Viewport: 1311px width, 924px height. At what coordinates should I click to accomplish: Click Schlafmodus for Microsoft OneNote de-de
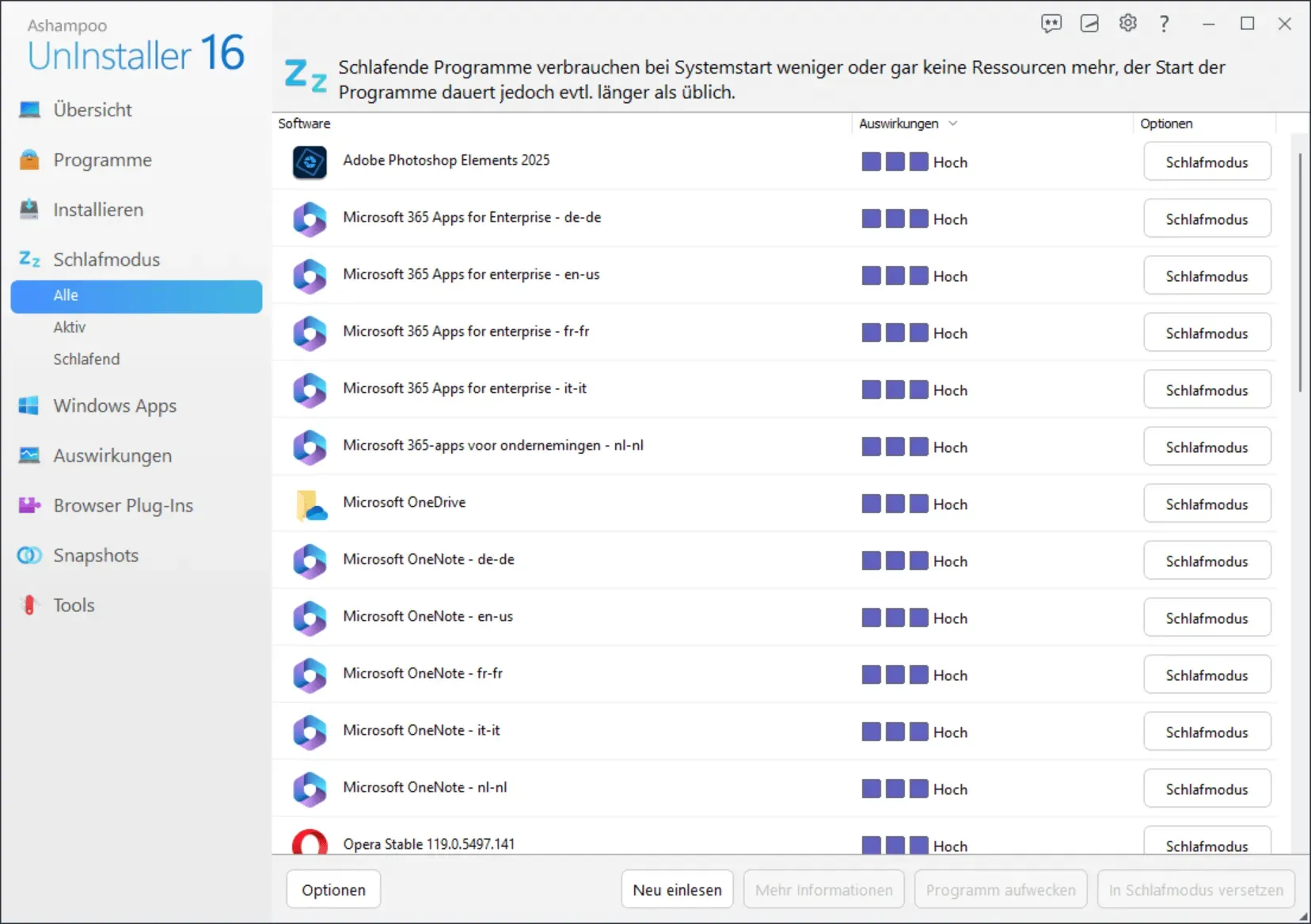click(x=1207, y=561)
